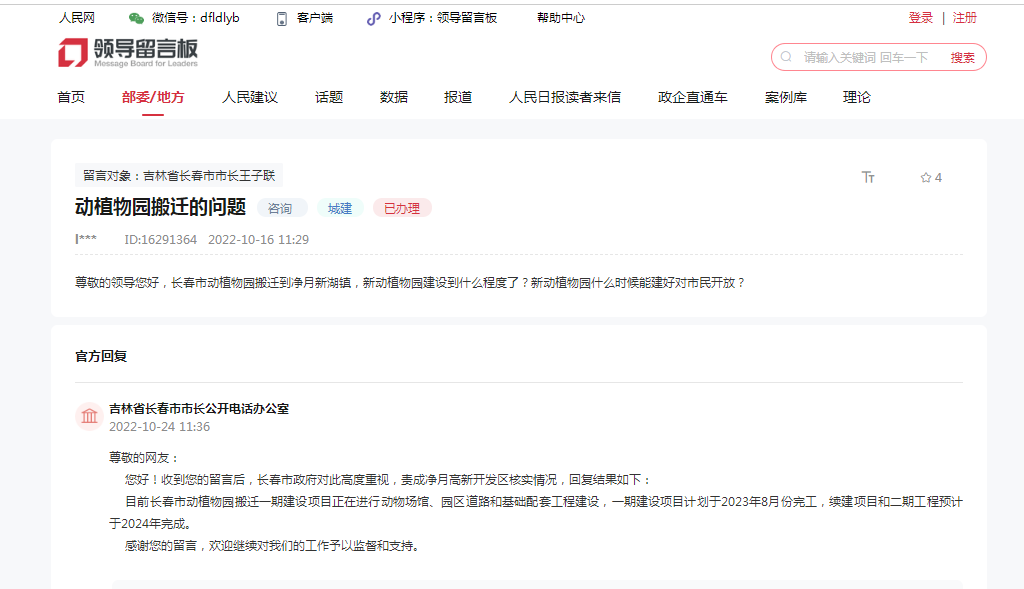
Task: Open the 首页 home tab
Action: pyautogui.click(x=71, y=97)
